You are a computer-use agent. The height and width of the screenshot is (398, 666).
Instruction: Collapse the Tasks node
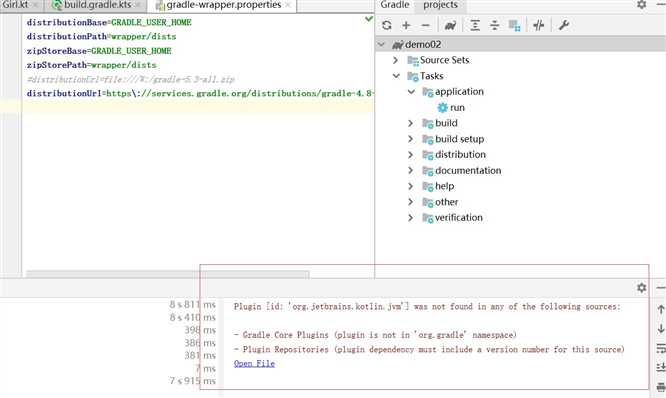[396, 76]
